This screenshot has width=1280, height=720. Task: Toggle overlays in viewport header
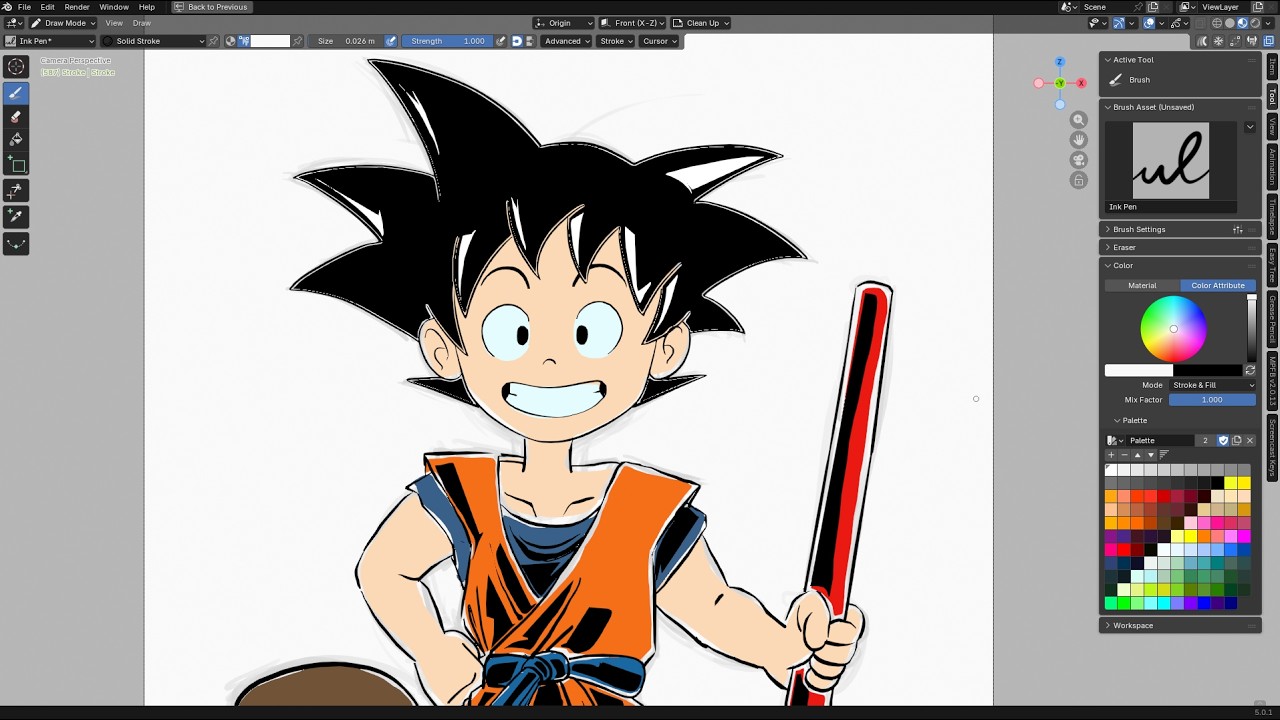tap(1149, 23)
